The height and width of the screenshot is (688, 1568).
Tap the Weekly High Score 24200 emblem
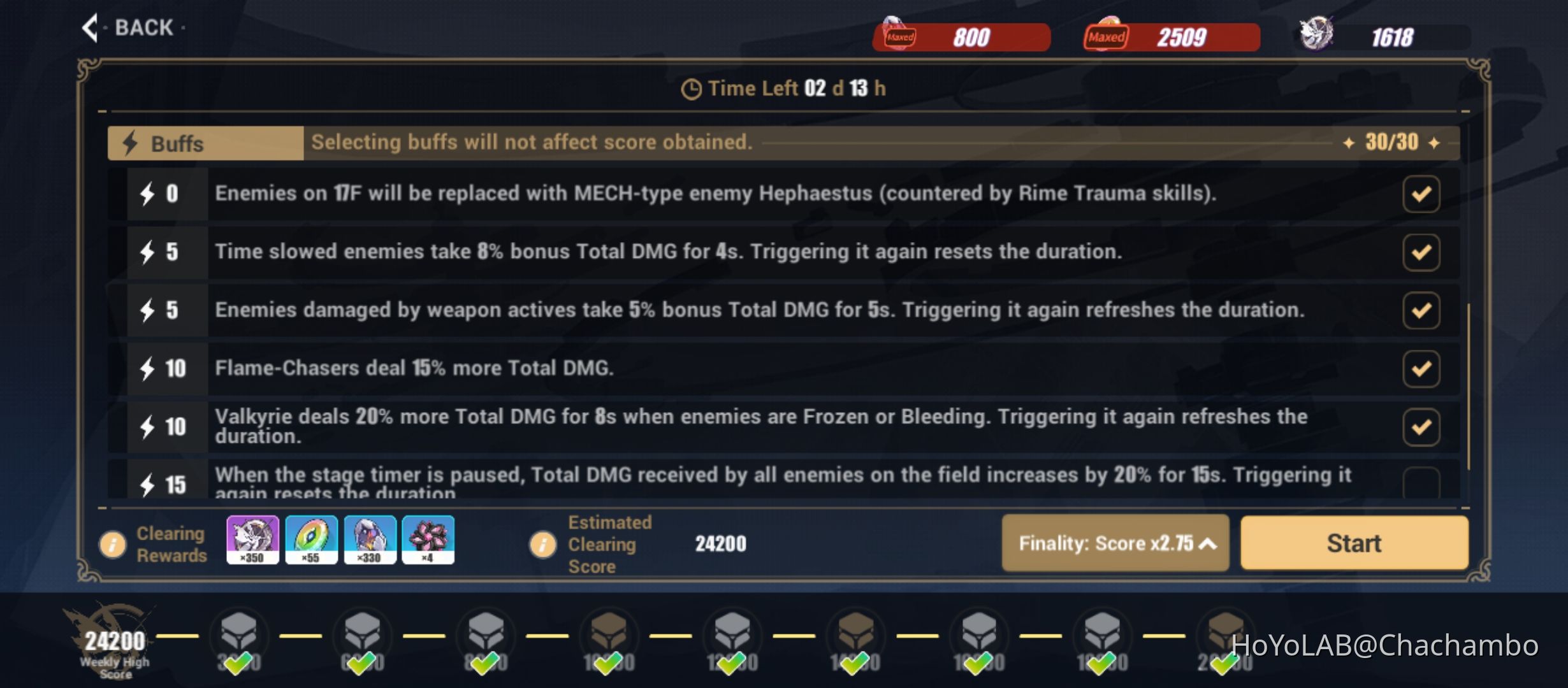coord(115,640)
